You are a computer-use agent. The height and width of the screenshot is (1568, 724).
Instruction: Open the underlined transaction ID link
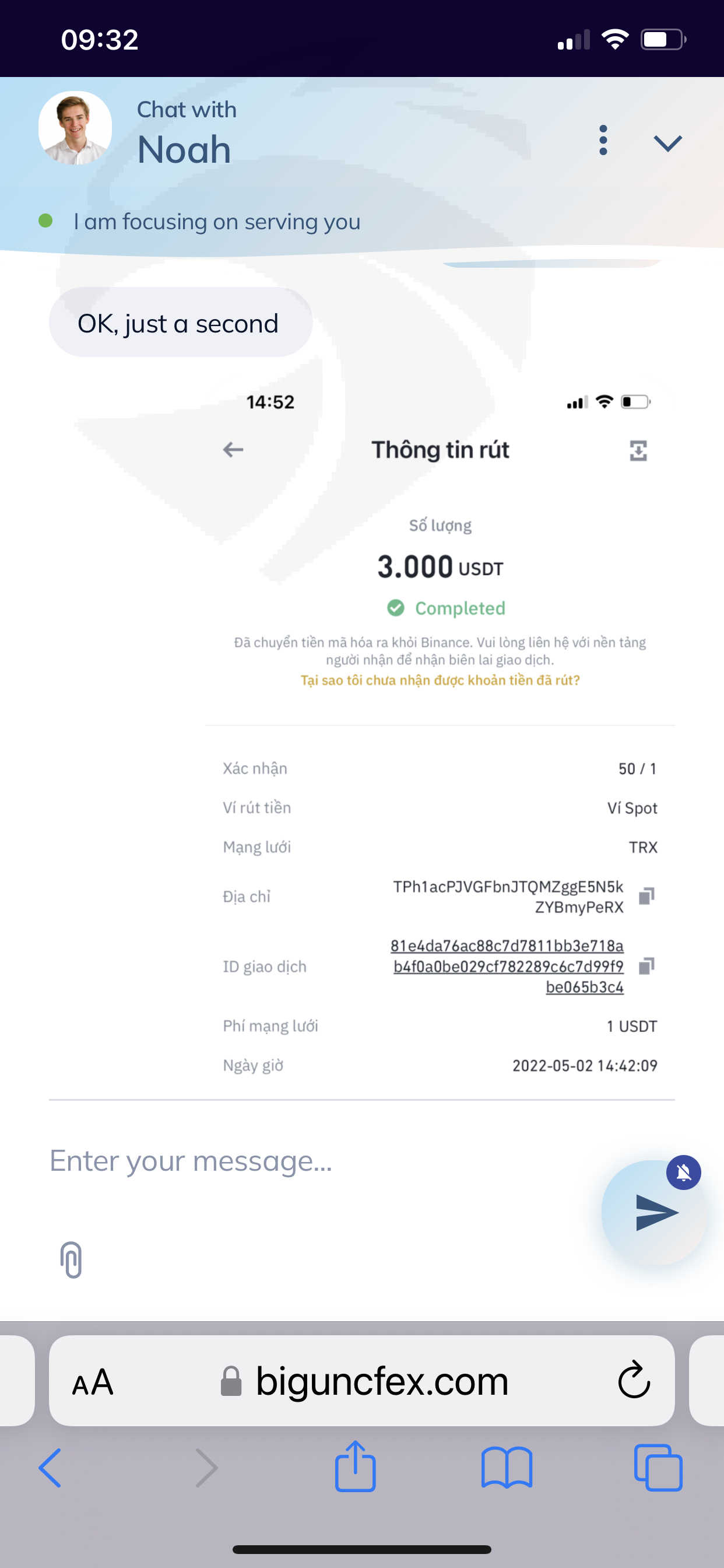[x=508, y=966]
